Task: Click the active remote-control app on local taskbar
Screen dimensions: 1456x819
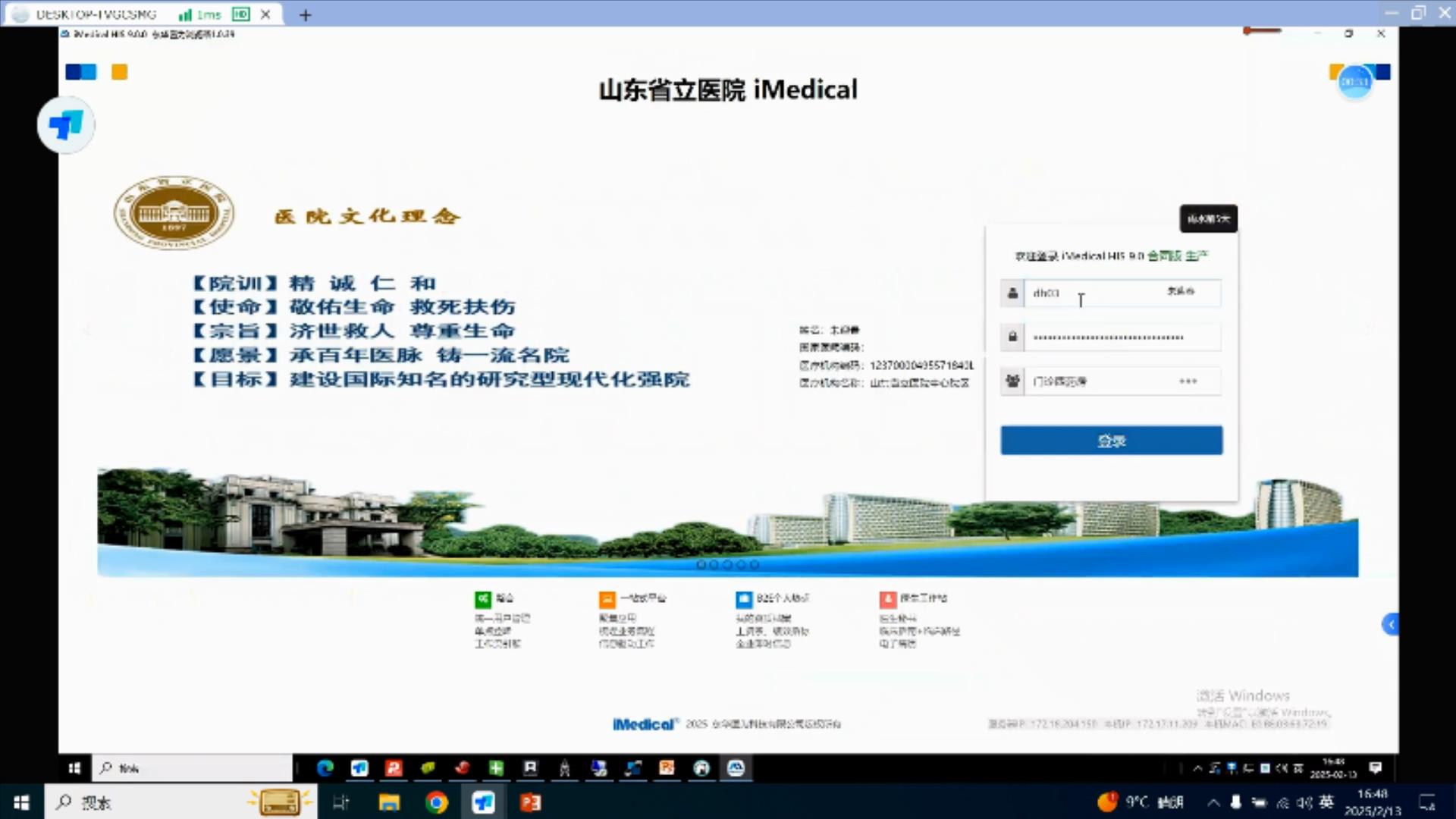Action: tap(483, 802)
